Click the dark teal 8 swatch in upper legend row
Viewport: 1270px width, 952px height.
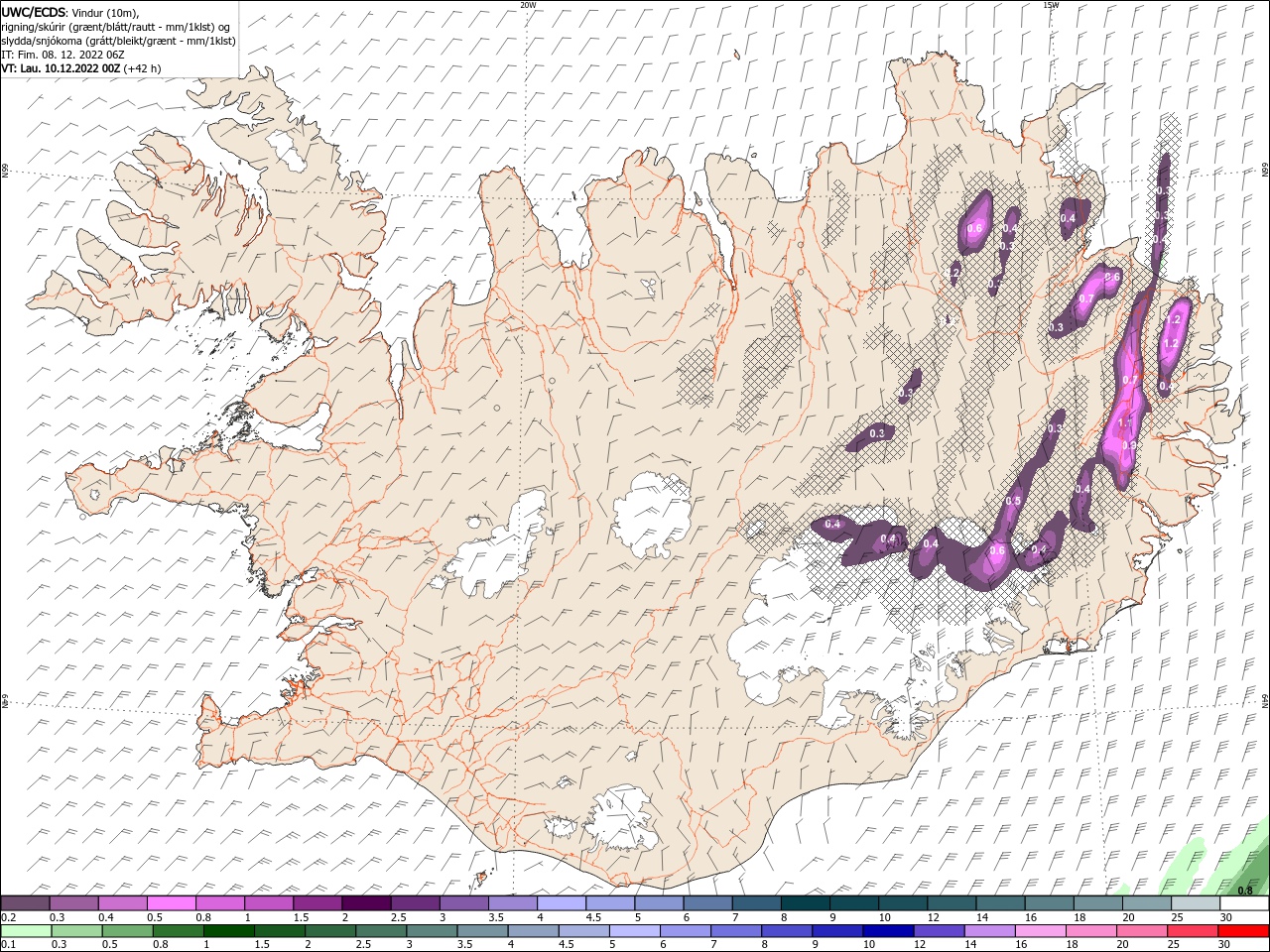[806, 903]
